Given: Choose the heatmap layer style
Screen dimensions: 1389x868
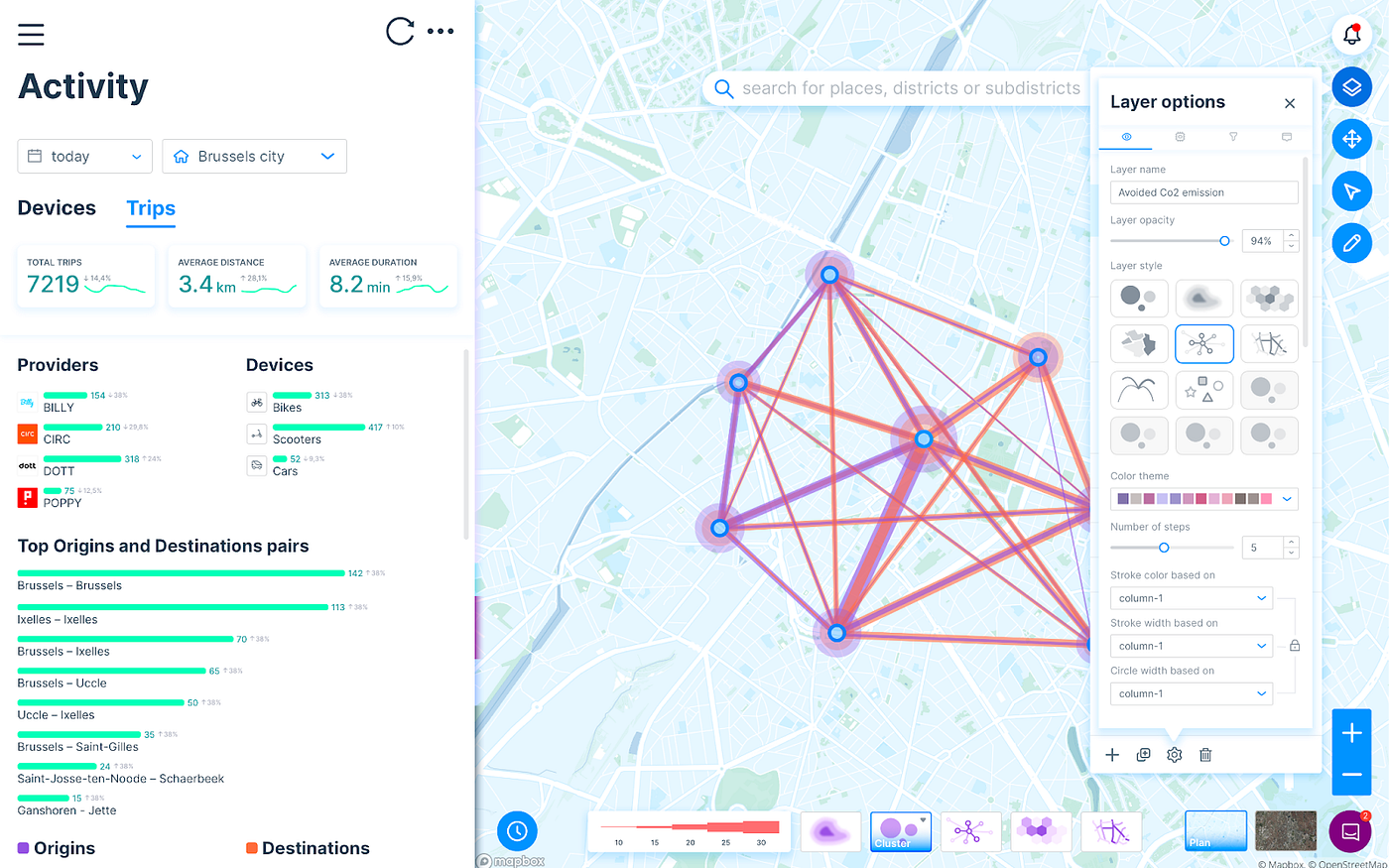Looking at the screenshot, I should [1204, 298].
